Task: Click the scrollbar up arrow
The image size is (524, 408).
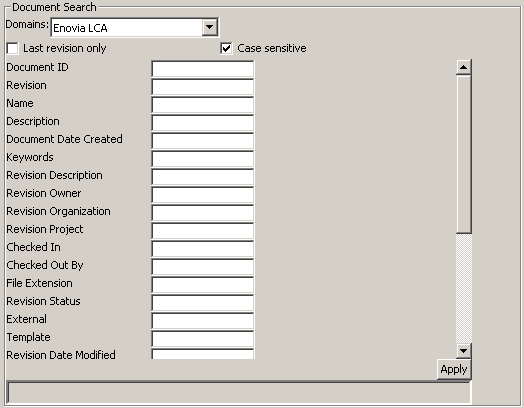Action: coord(464,67)
